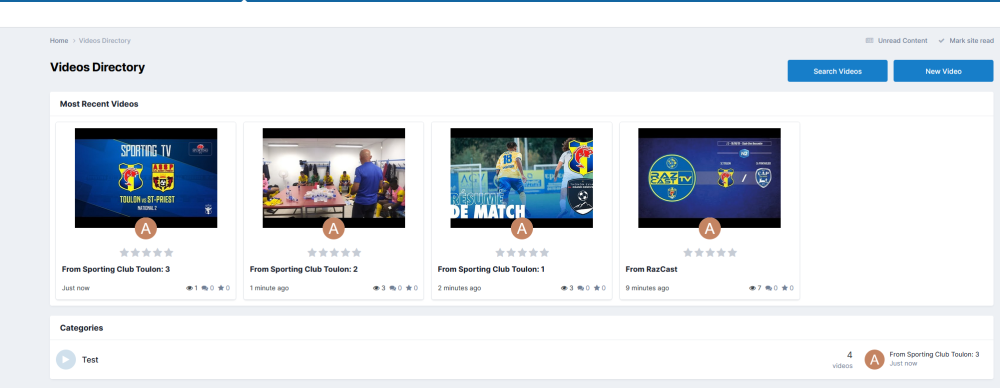Click author avatar on the From RazCast card
This screenshot has height=388, width=1000.
[x=709, y=228]
